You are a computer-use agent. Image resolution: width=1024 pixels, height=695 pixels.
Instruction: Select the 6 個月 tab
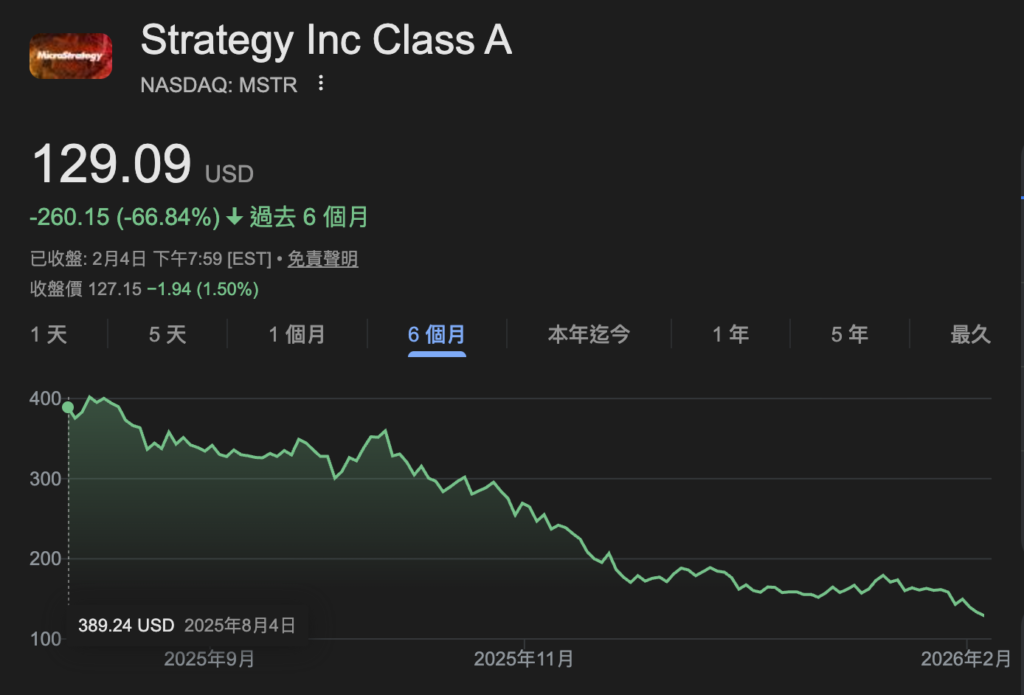pos(436,334)
